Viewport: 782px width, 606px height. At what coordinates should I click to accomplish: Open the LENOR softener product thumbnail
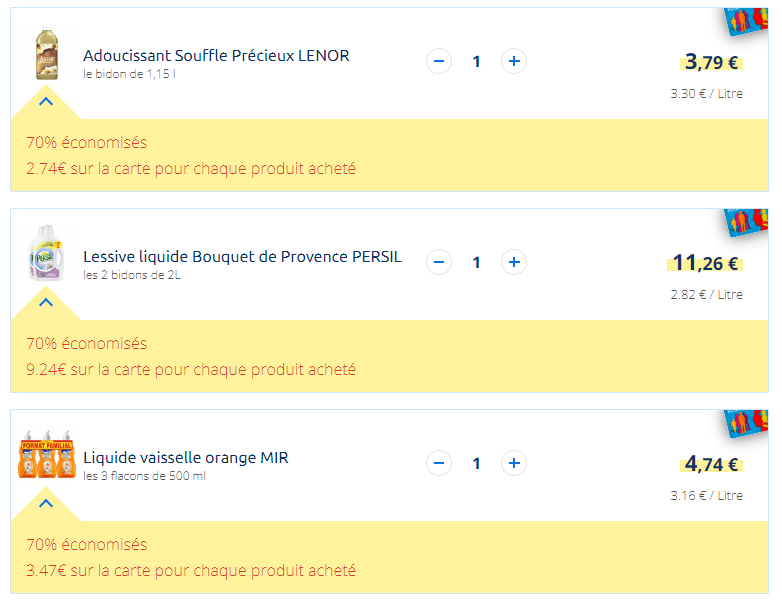tap(47, 53)
